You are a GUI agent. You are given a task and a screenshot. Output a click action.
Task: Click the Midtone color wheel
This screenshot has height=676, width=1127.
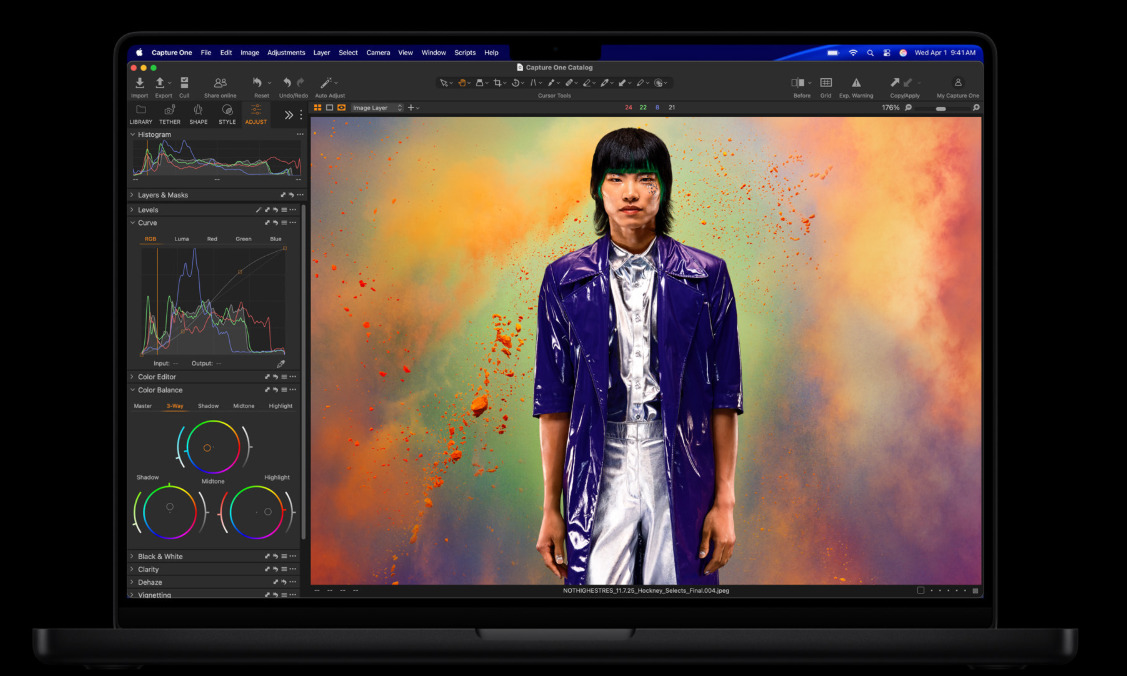pos(213,447)
